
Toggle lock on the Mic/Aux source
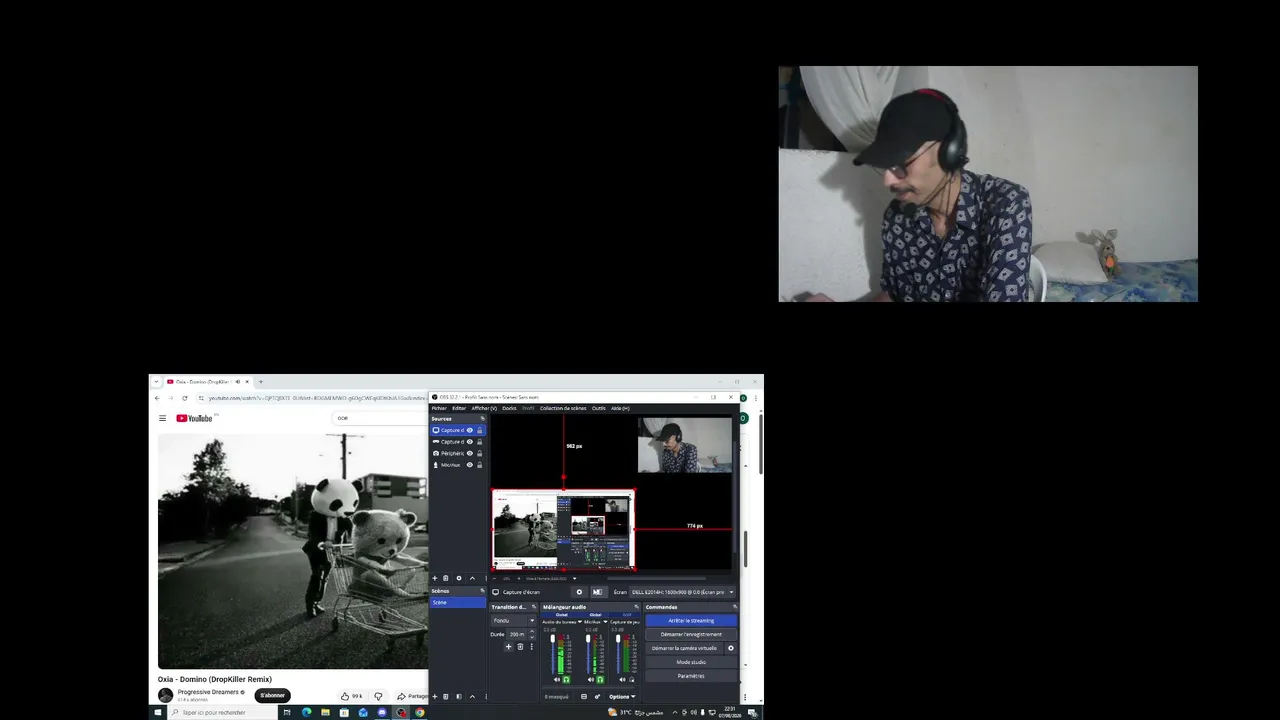480,465
